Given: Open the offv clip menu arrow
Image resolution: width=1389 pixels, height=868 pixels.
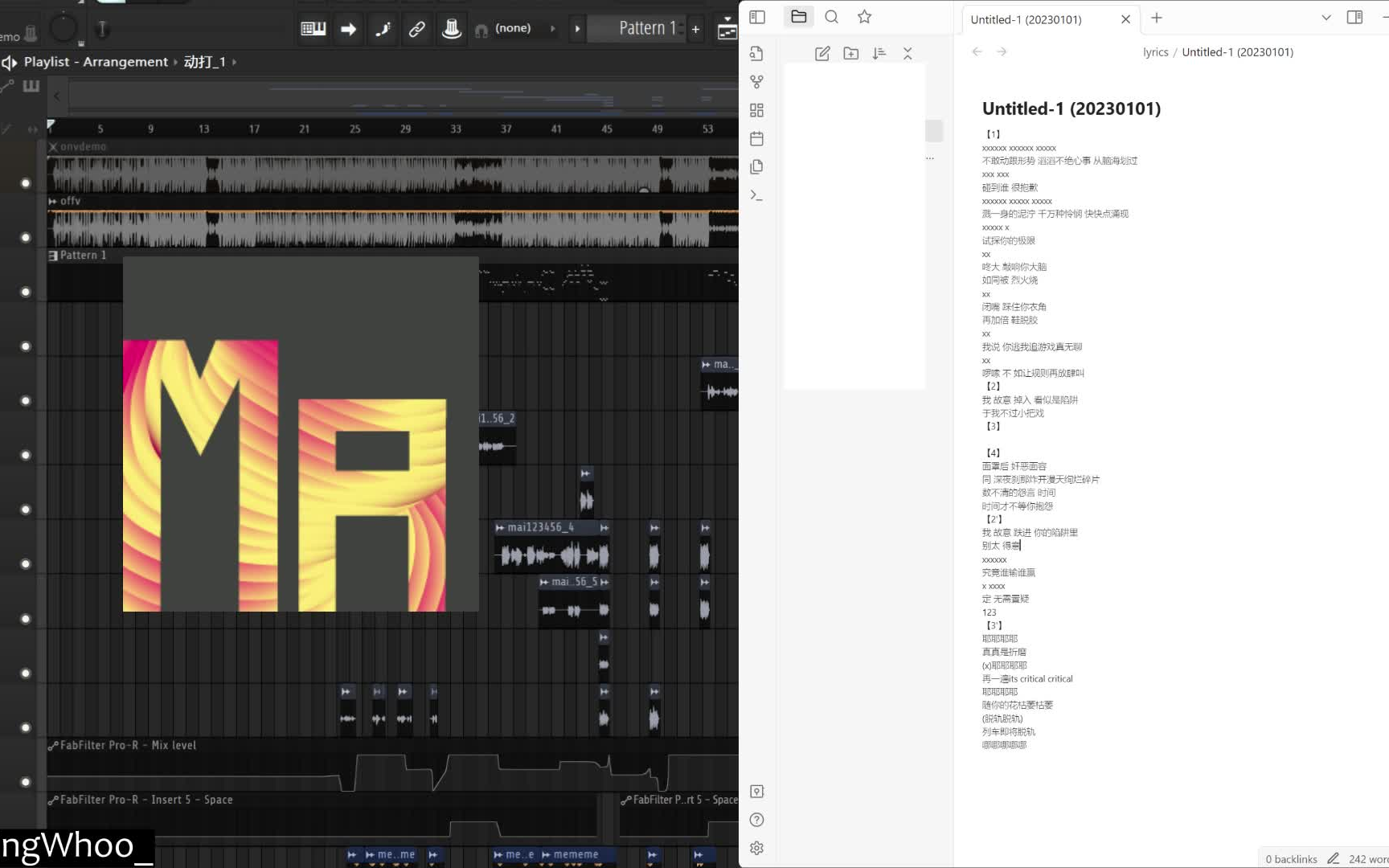Looking at the screenshot, I should pos(53,201).
